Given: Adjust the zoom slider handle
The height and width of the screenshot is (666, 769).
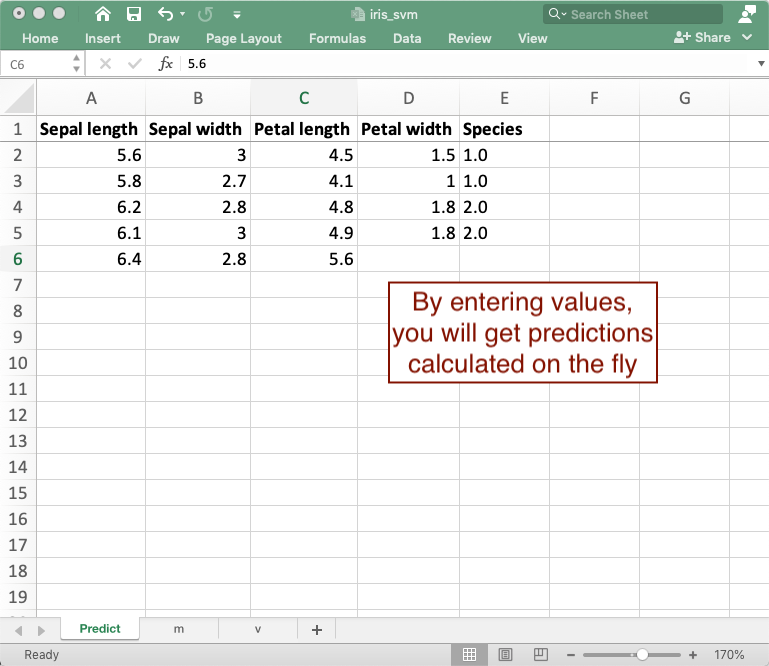Looking at the screenshot, I should (641, 655).
